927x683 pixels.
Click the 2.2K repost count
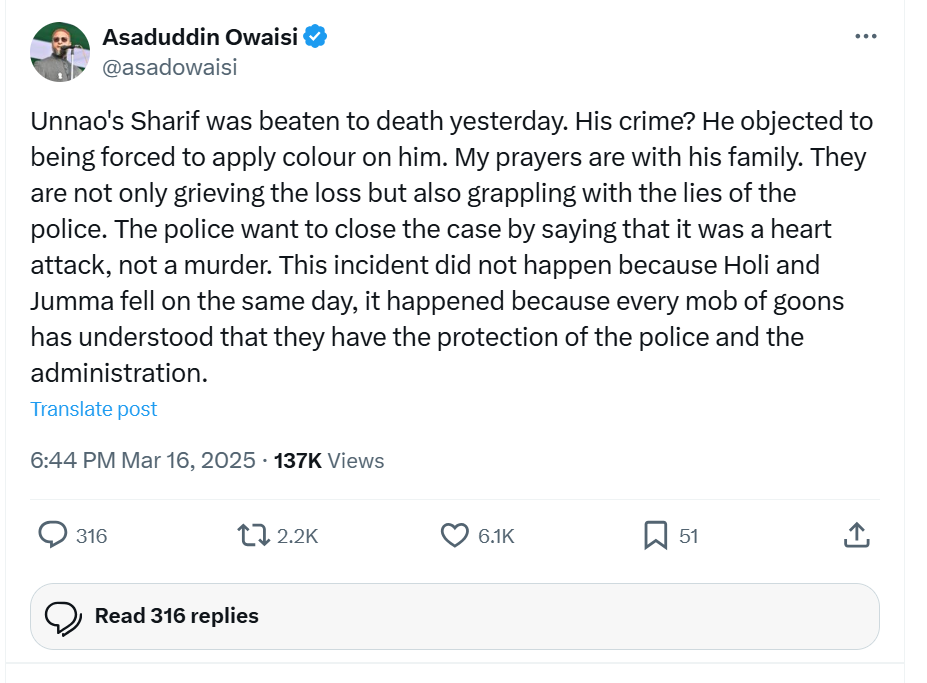[x=297, y=536]
